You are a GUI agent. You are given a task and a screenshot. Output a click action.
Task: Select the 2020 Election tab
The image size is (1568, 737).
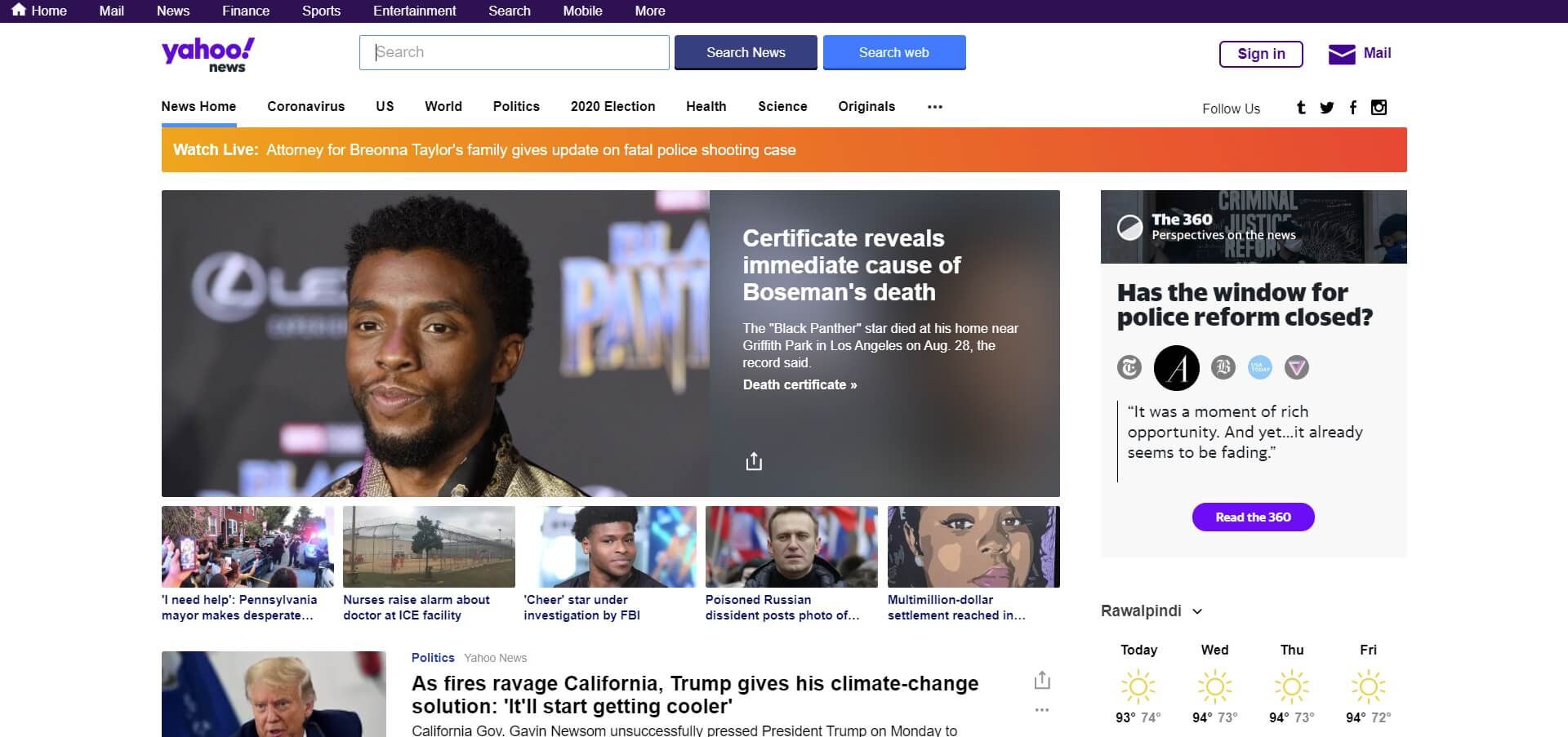[x=613, y=107]
